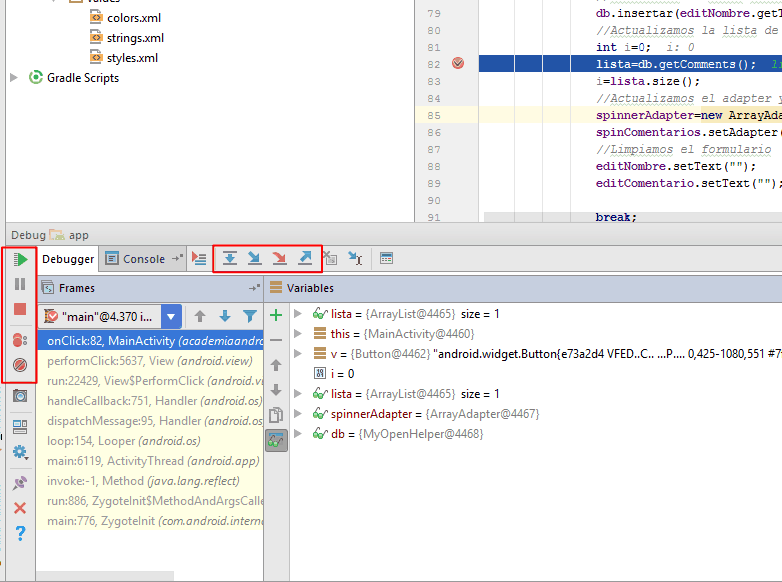The height and width of the screenshot is (582, 782).
Task: Close debug tab with red X
Action: tap(20, 508)
